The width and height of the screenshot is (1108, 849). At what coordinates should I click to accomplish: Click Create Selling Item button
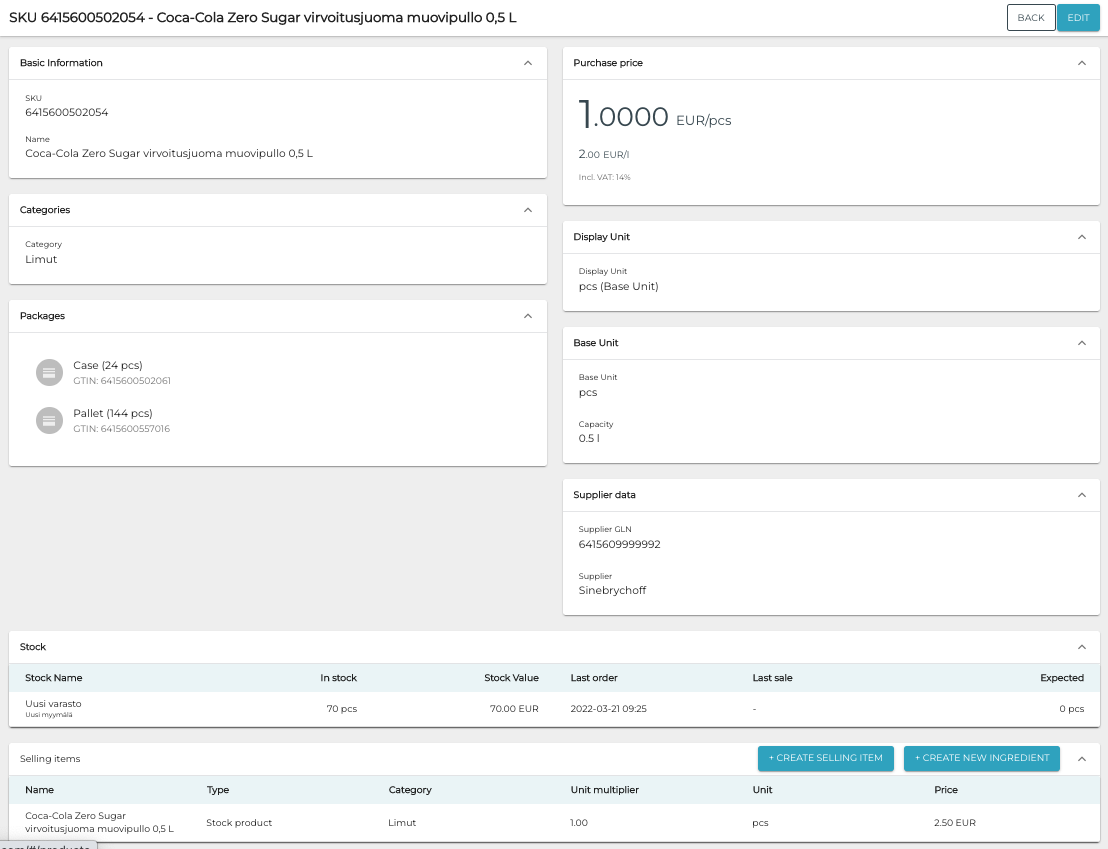(x=825, y=758)
